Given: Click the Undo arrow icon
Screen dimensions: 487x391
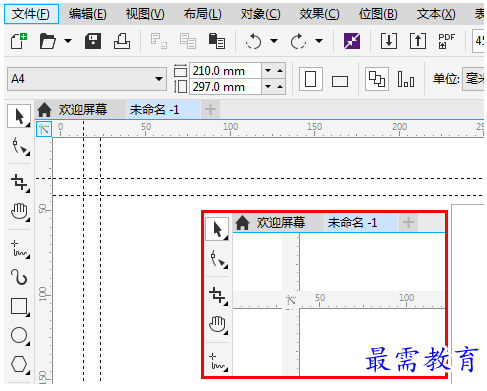Looking at the screenshot, I should point(254,41).
